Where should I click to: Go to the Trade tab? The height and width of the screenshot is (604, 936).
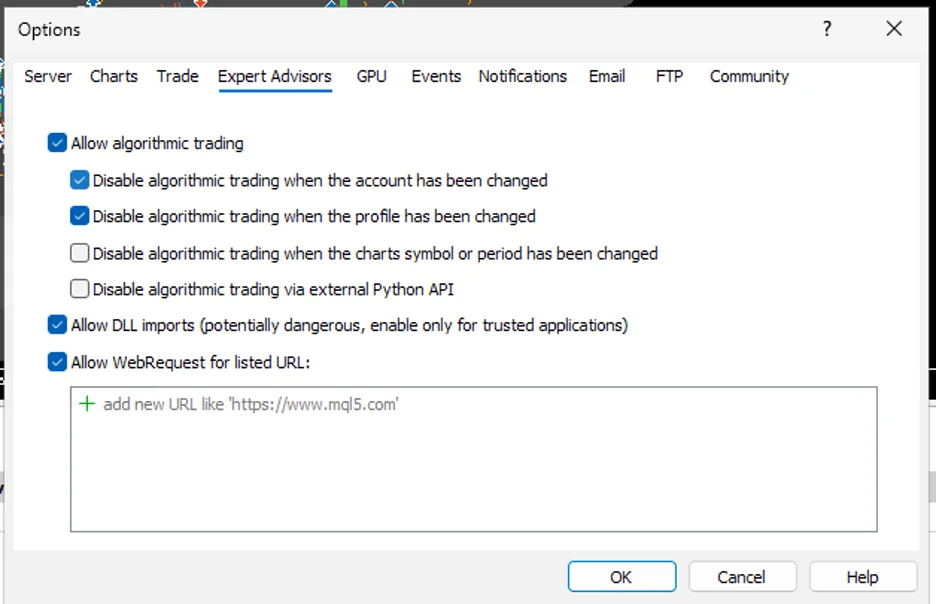[x=178, y=76]
